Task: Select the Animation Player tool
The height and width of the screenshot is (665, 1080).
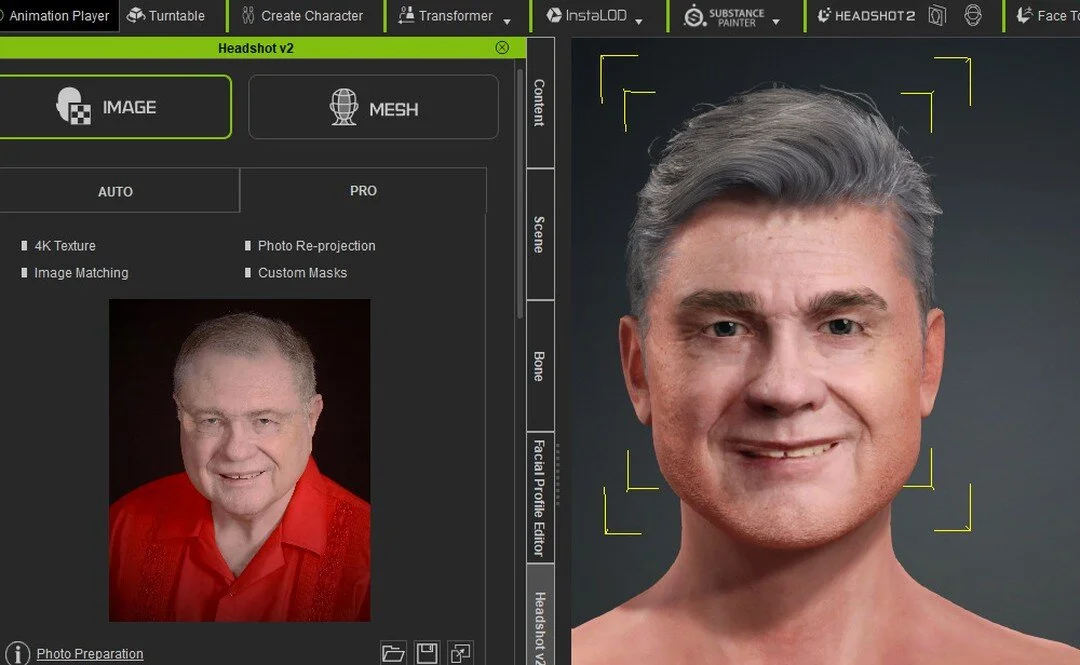Action: (57, 15)
